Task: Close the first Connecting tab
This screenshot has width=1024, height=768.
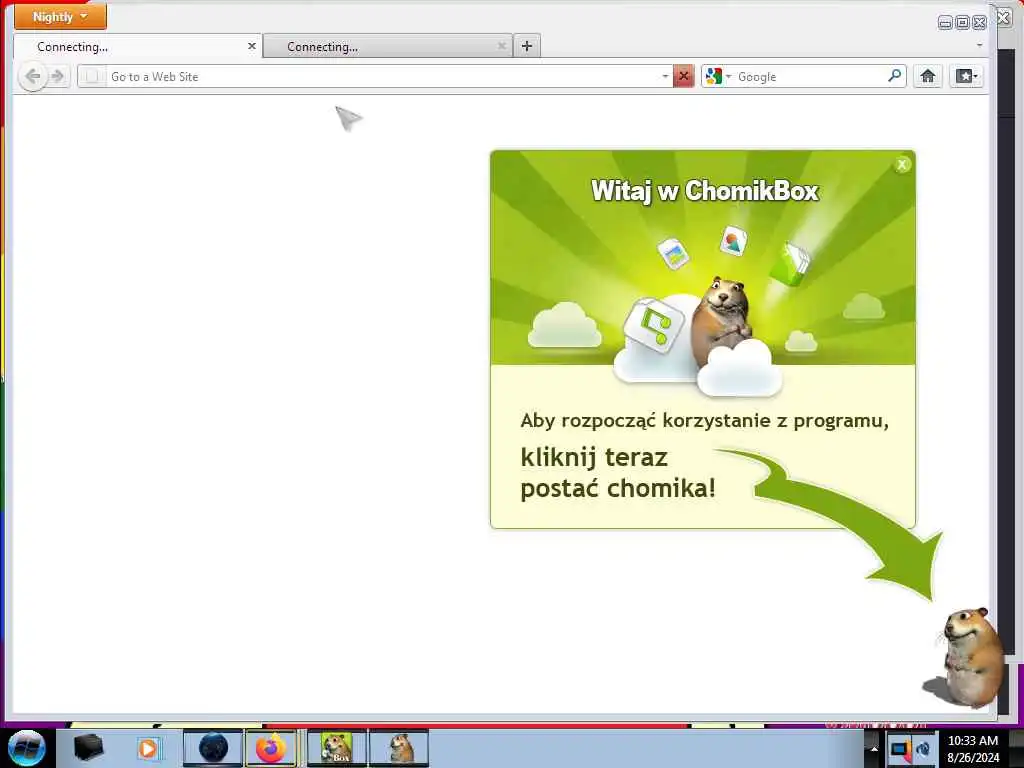Action: point(251,46)
